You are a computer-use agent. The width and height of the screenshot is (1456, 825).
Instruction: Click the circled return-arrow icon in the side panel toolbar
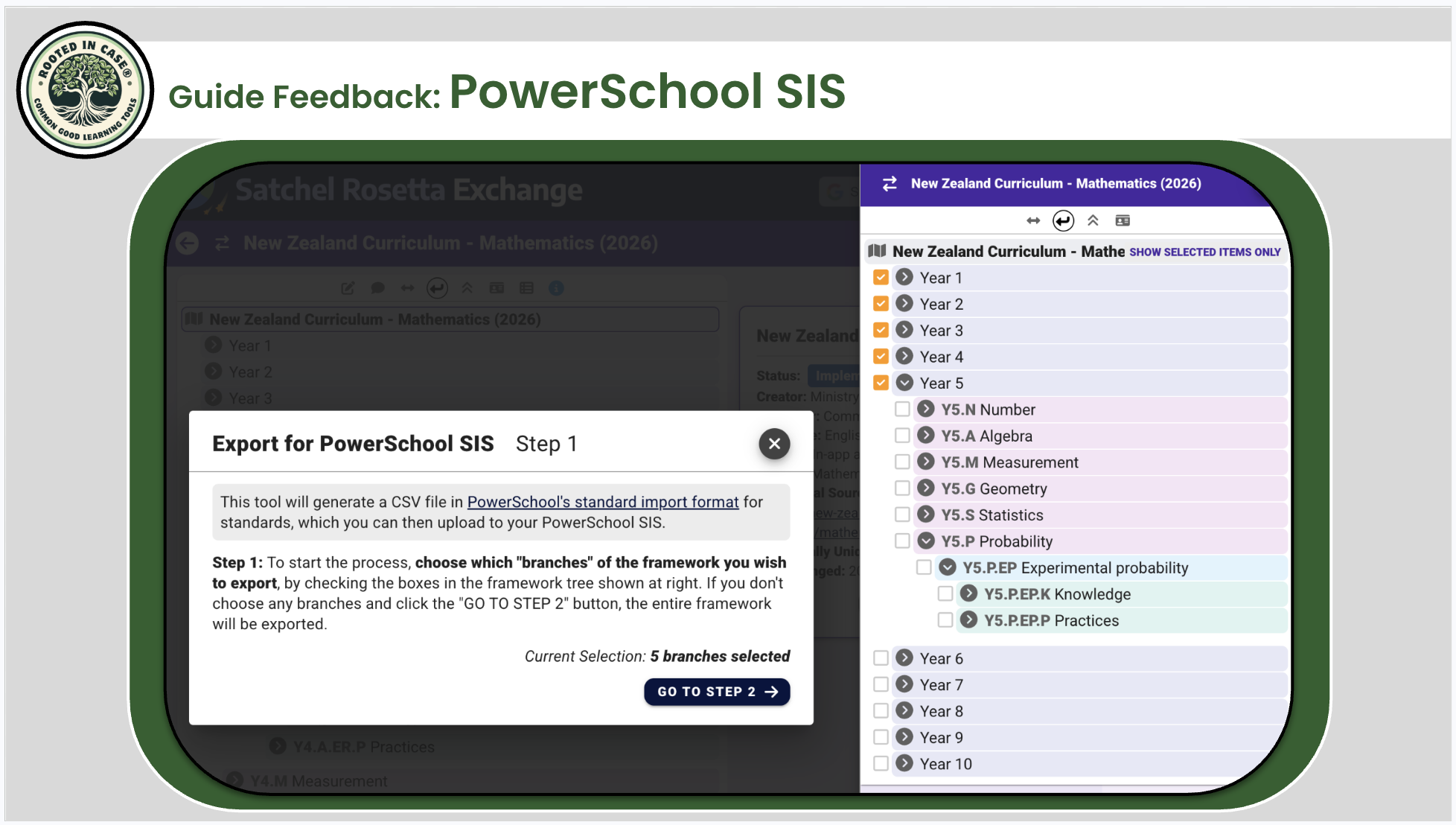click(1063, 220)
